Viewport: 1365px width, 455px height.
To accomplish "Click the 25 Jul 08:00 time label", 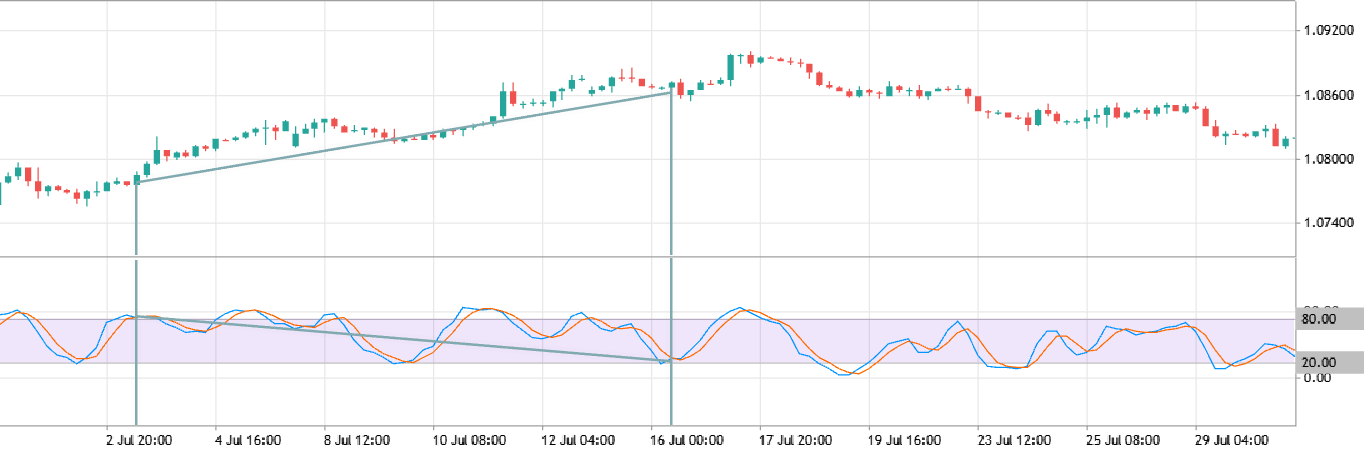I will tap(1121, 440).
